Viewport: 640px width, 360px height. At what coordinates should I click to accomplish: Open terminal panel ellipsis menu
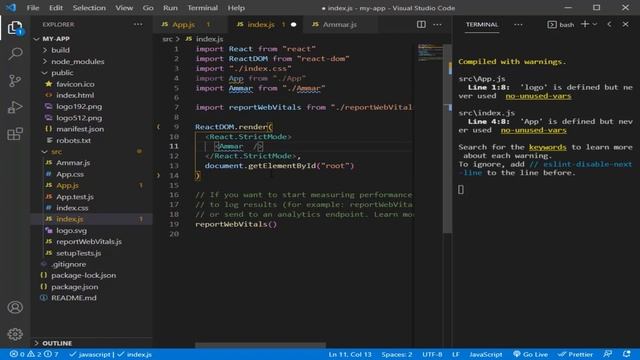518,24
